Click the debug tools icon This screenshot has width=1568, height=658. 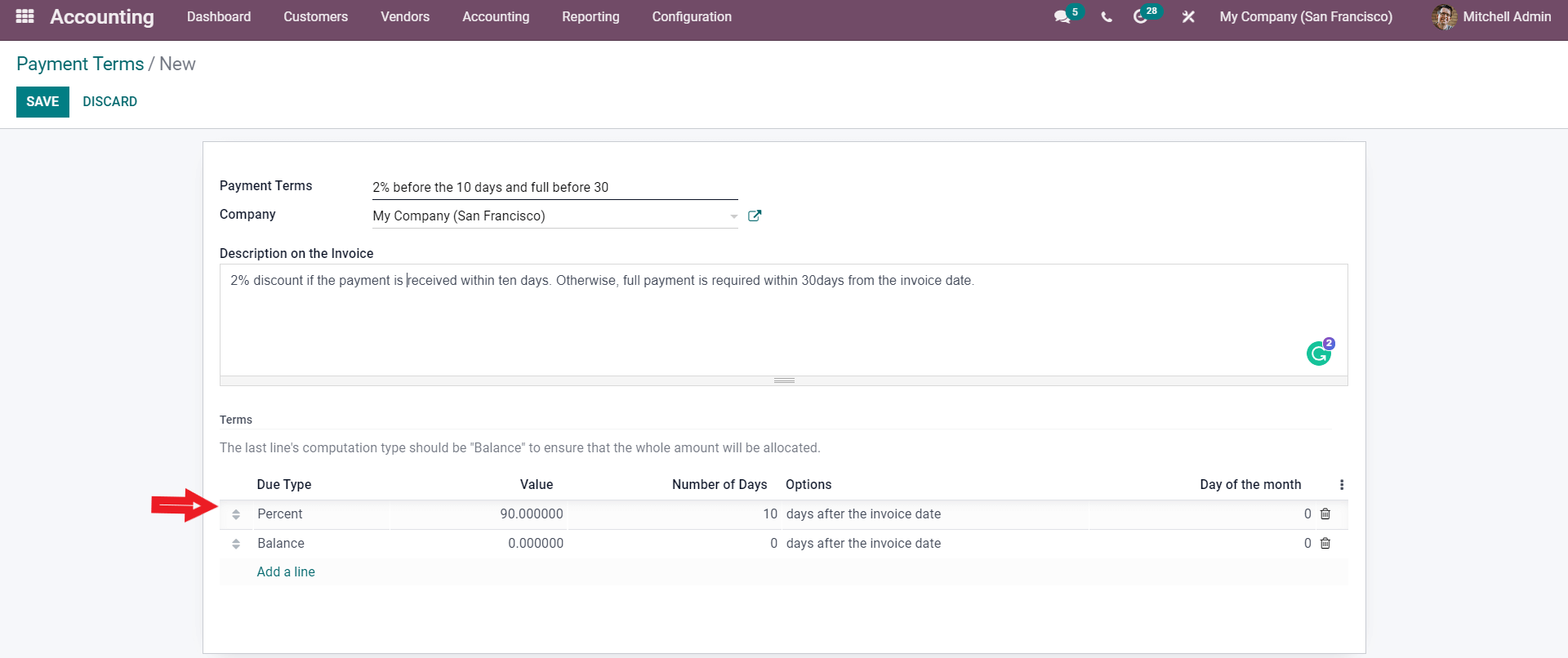(x=1188, y=17)
